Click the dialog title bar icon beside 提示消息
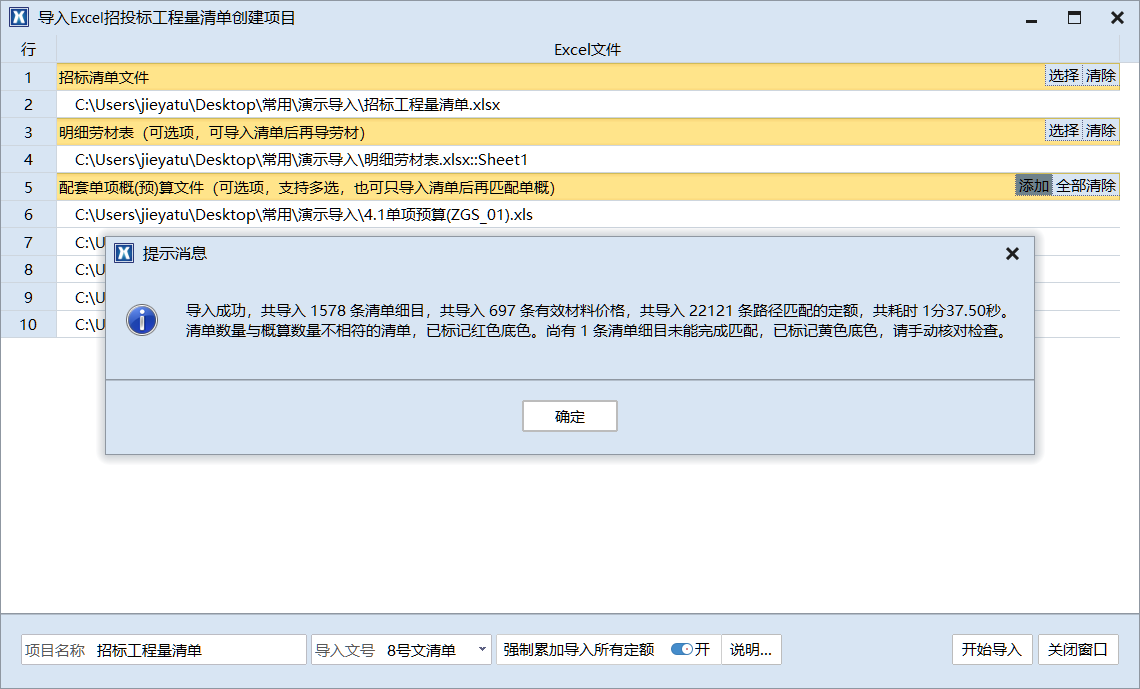This screenshot has height=689, width=1140. (123, 253)
